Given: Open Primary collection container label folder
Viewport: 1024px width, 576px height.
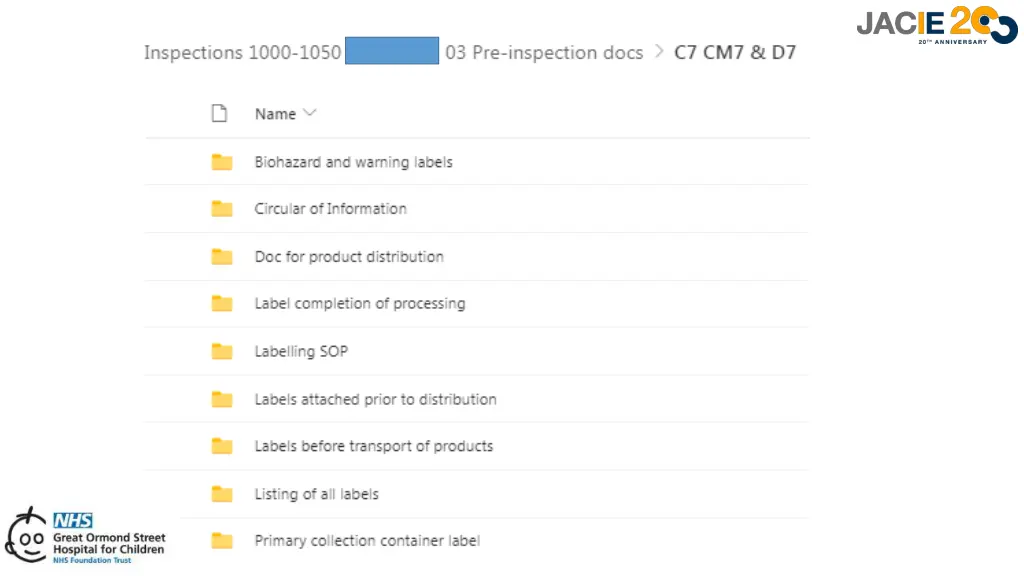Looking at the screenshot, I should coord(367,541).
